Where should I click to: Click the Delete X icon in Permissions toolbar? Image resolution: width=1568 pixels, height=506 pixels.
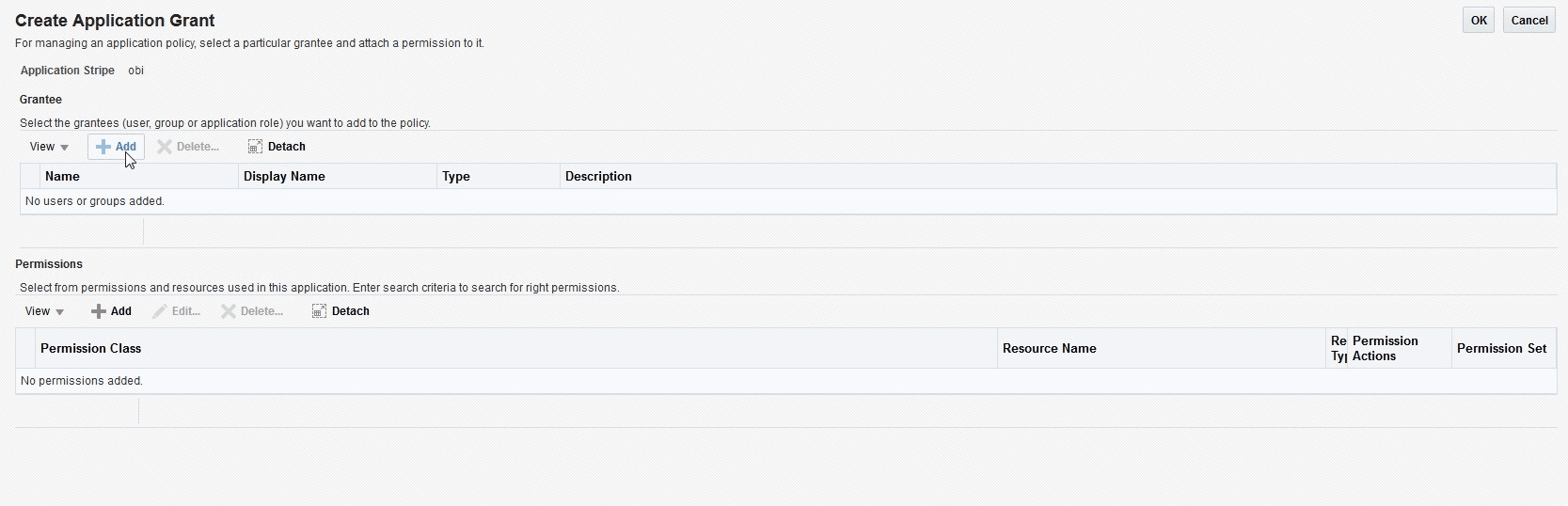[229, 311]
